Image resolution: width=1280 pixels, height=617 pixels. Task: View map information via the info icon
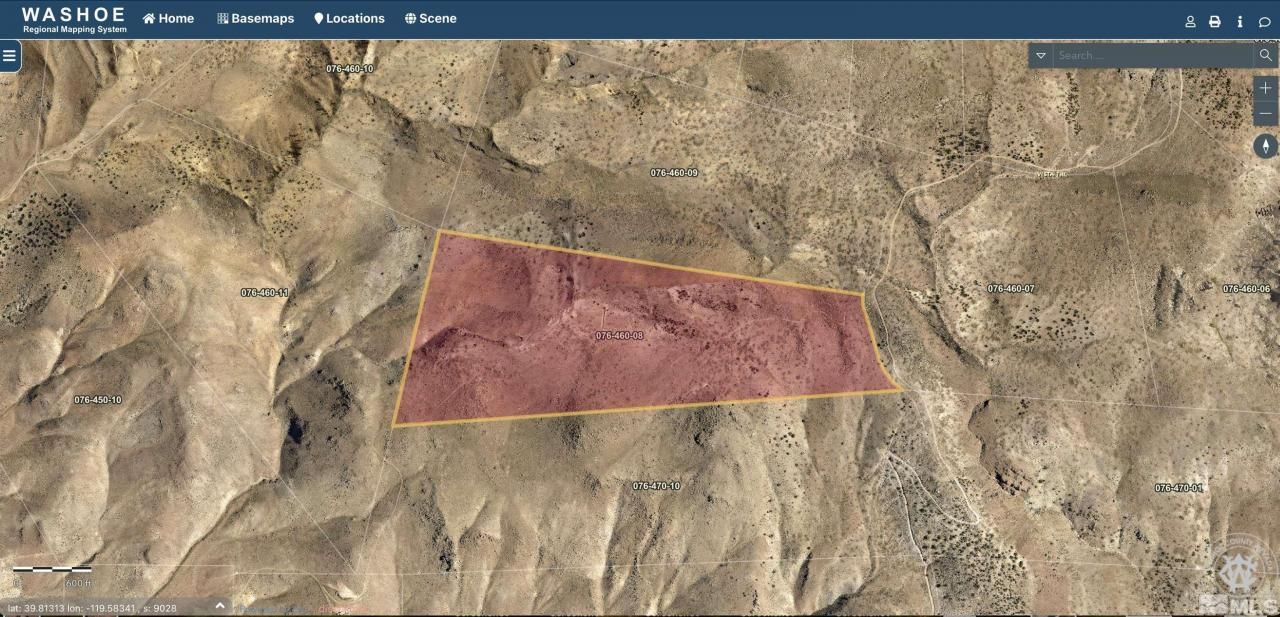pyautogui.click(x=1240, y=20)
